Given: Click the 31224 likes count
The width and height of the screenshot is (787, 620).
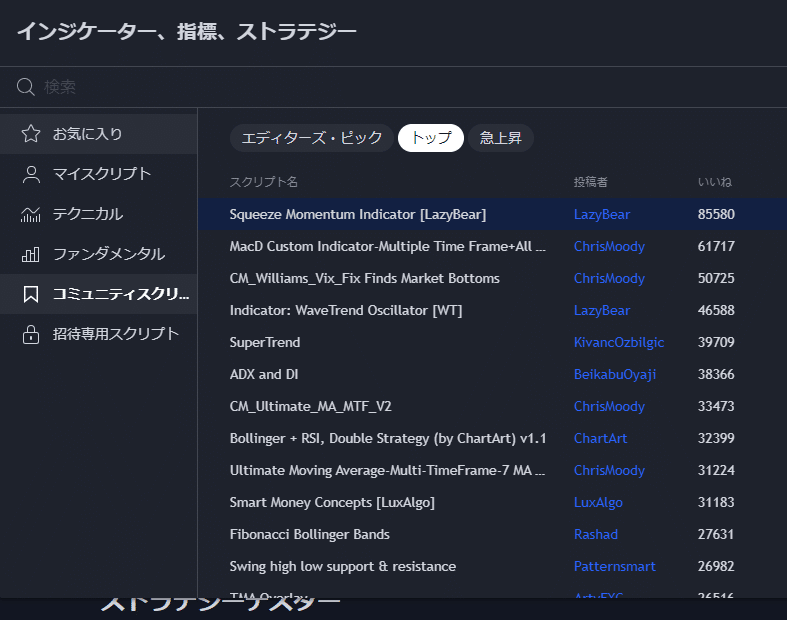Looking at the screenshot, I should [716, 471].
